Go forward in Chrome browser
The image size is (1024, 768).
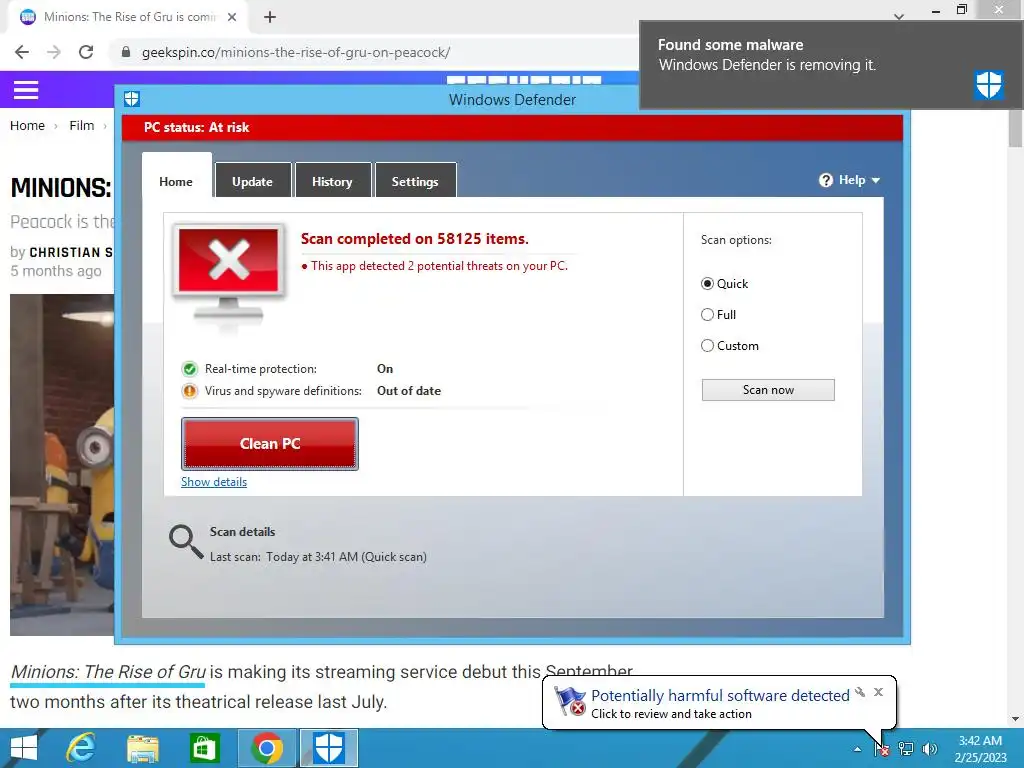[x=54, y=52]
